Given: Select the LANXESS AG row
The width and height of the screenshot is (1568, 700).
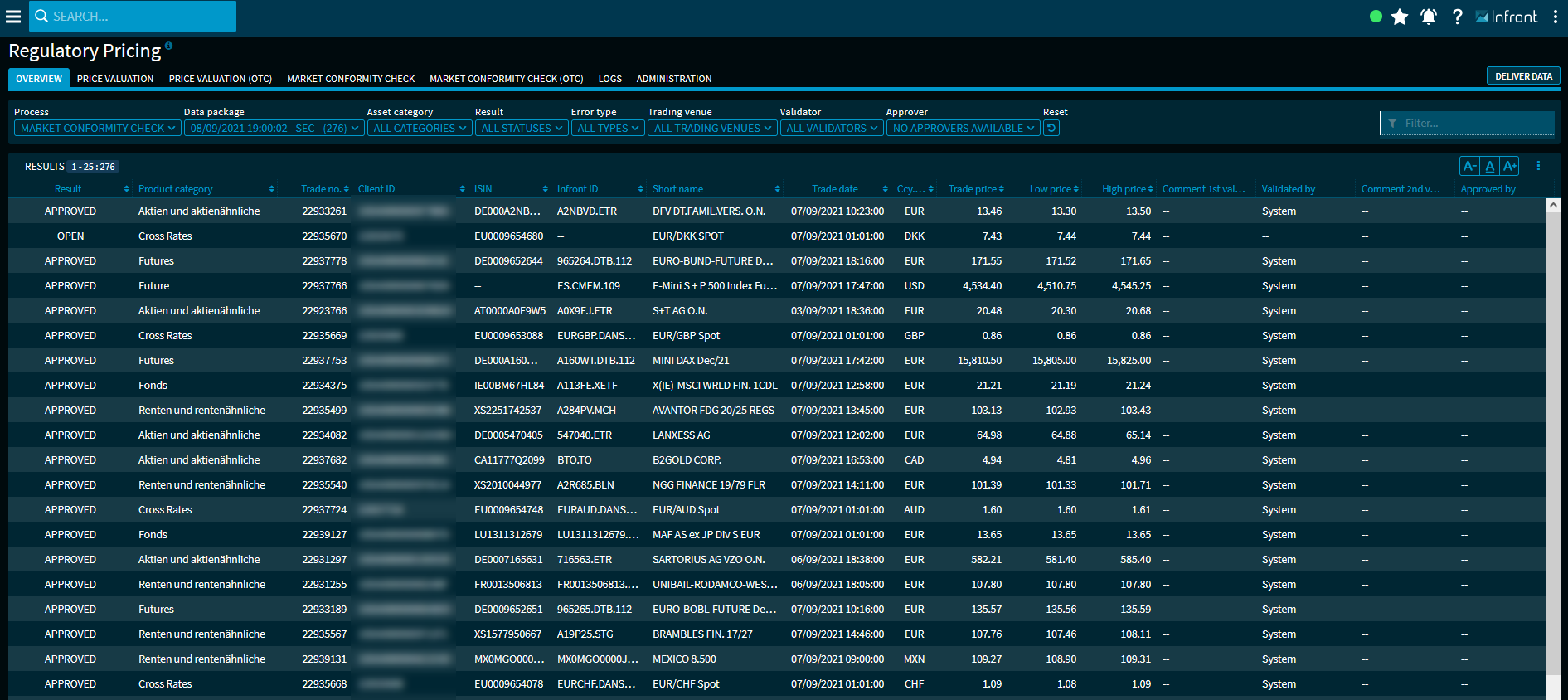Looking at the screenshot, I should tap(777, 435).
